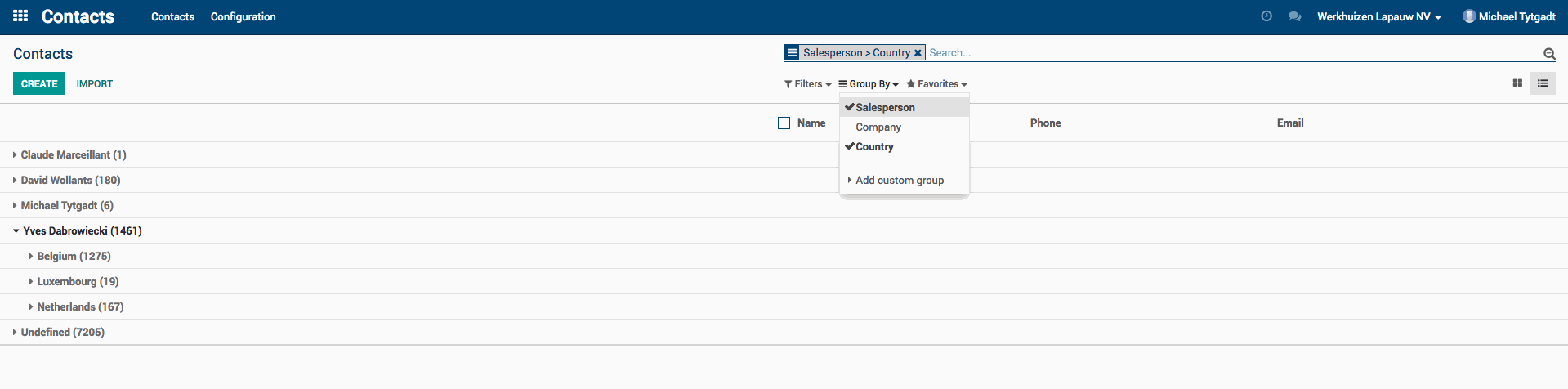This screenshot has width=1568, height=389.
Task: Open the Contacts top menu item
Action: pyautogui.click(x=172, y=16)
